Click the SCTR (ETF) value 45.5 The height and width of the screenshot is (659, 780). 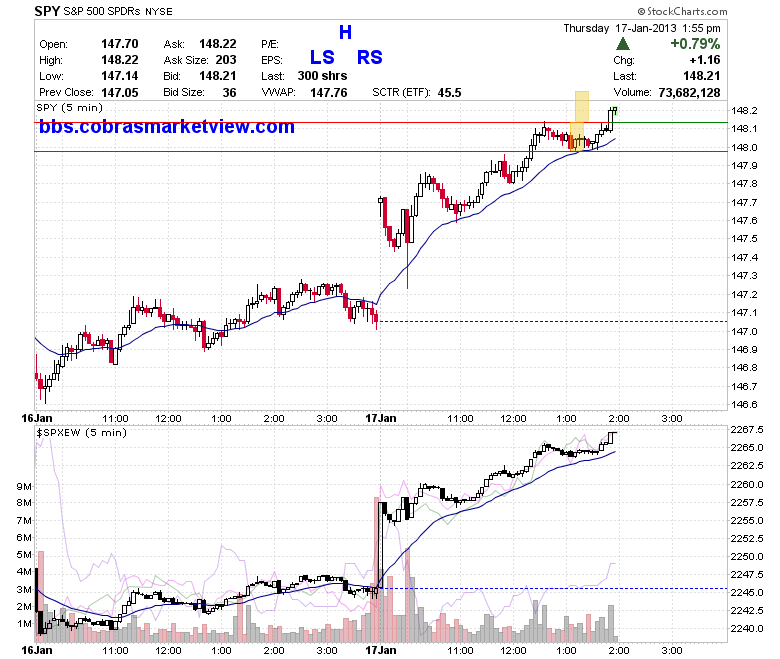[x=449, y=92]
